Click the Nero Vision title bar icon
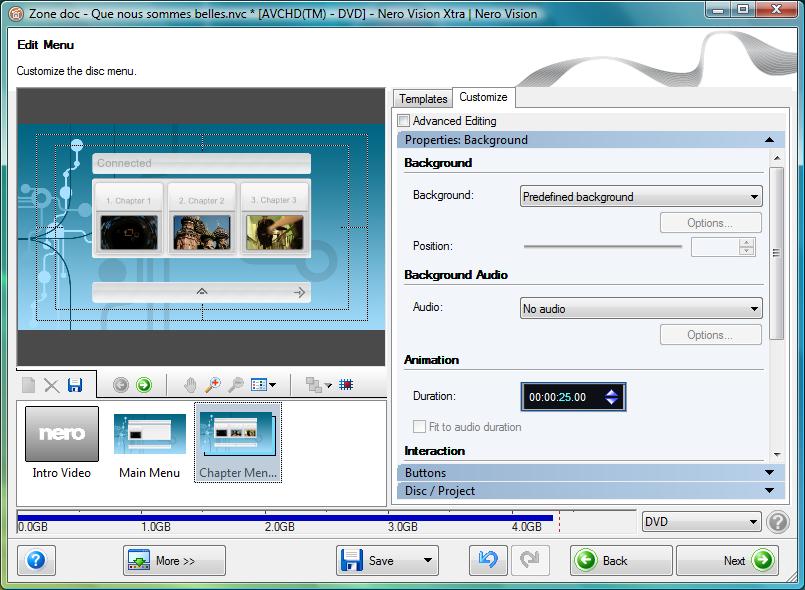 point(16,14)
